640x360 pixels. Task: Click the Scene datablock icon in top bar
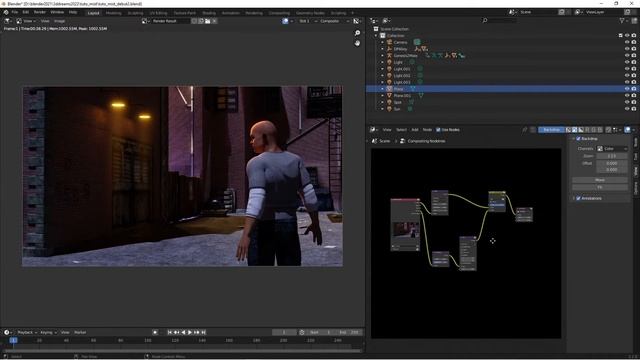pos(512,12)
